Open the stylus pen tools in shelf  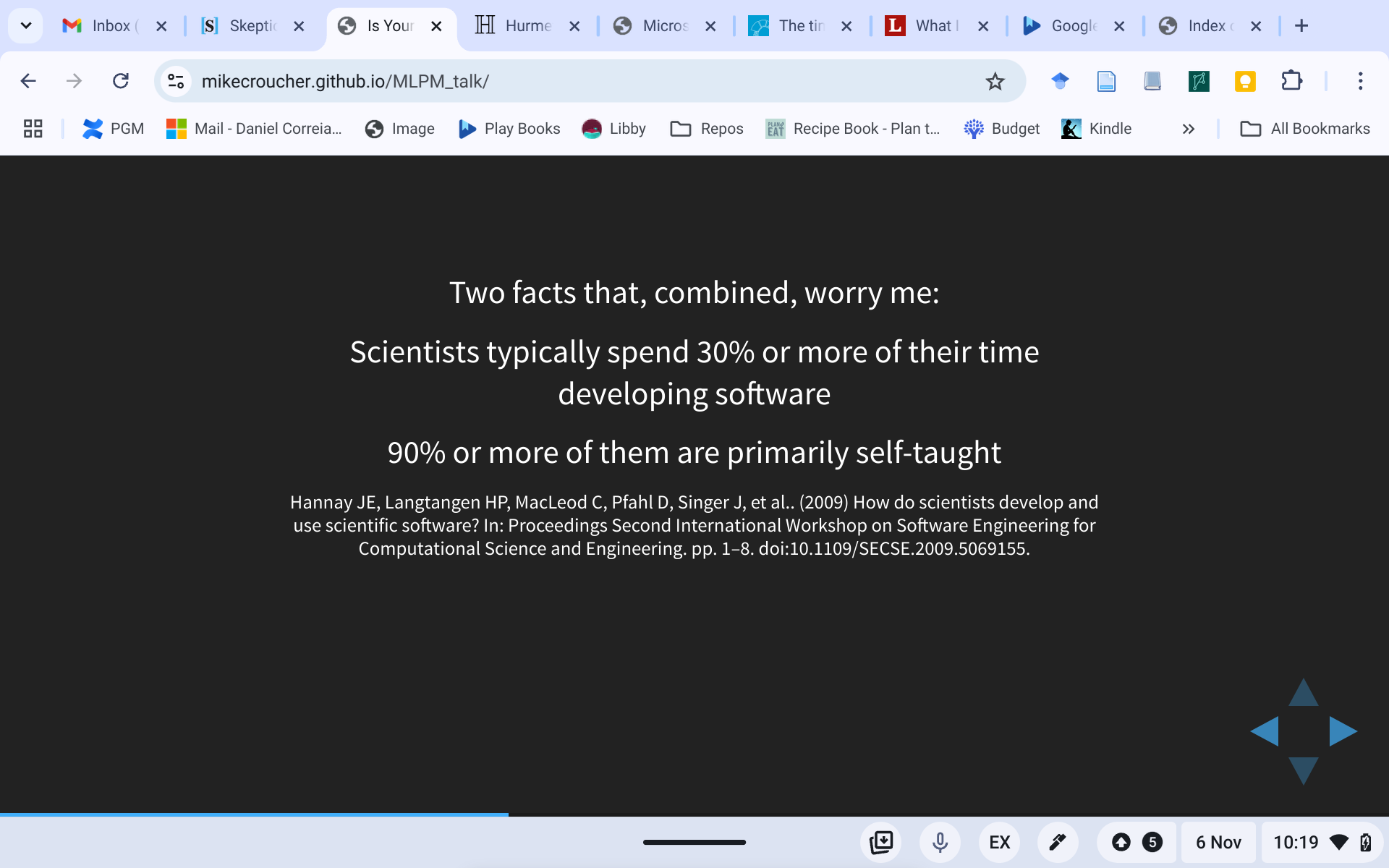tap(1058, 842)
